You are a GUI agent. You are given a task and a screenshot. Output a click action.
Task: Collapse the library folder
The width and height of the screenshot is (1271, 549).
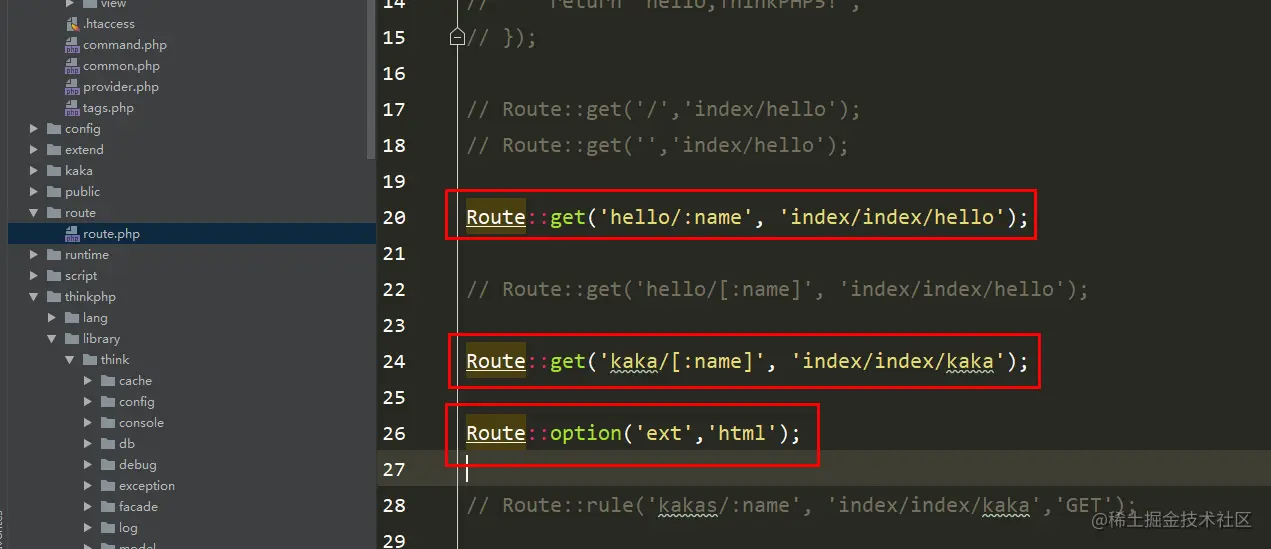coord(52,339)
